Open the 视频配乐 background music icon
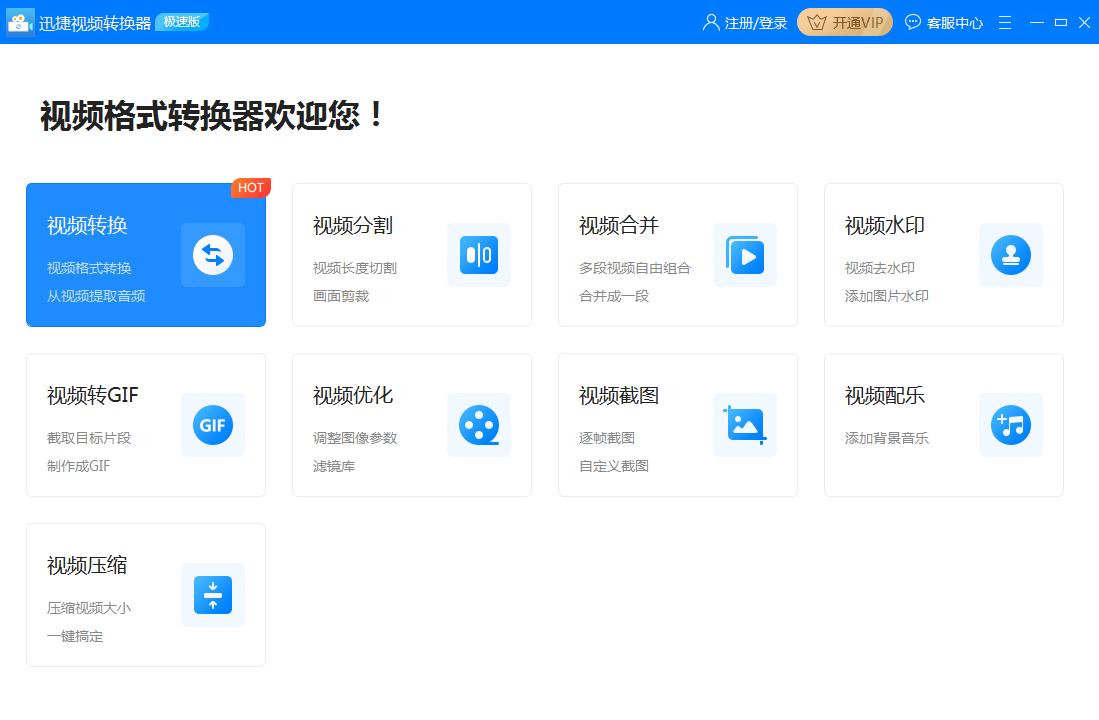This screenshot has width=1099, height=720. (x=1010, y=425)
